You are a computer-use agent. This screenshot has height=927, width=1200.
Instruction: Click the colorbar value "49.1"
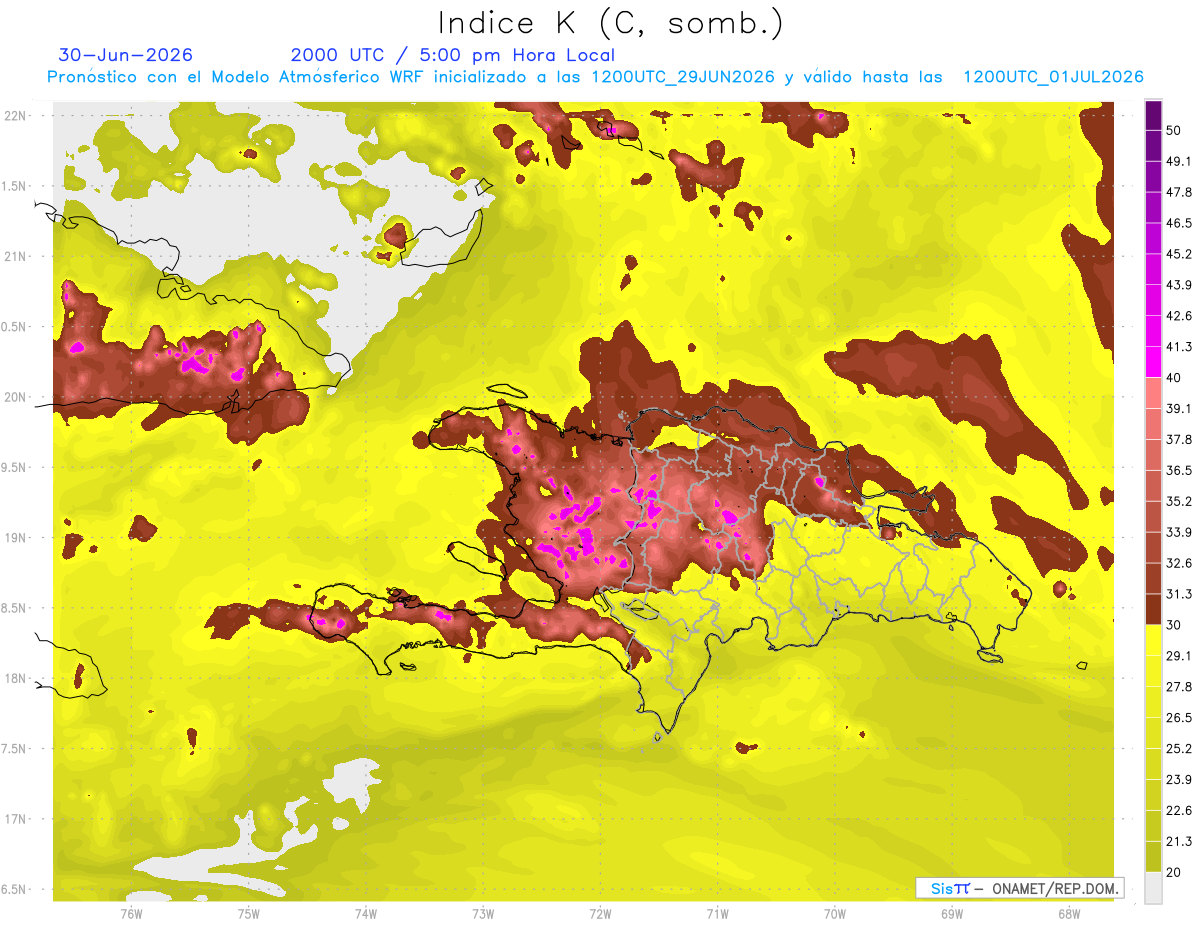[x=1179, y=161]
